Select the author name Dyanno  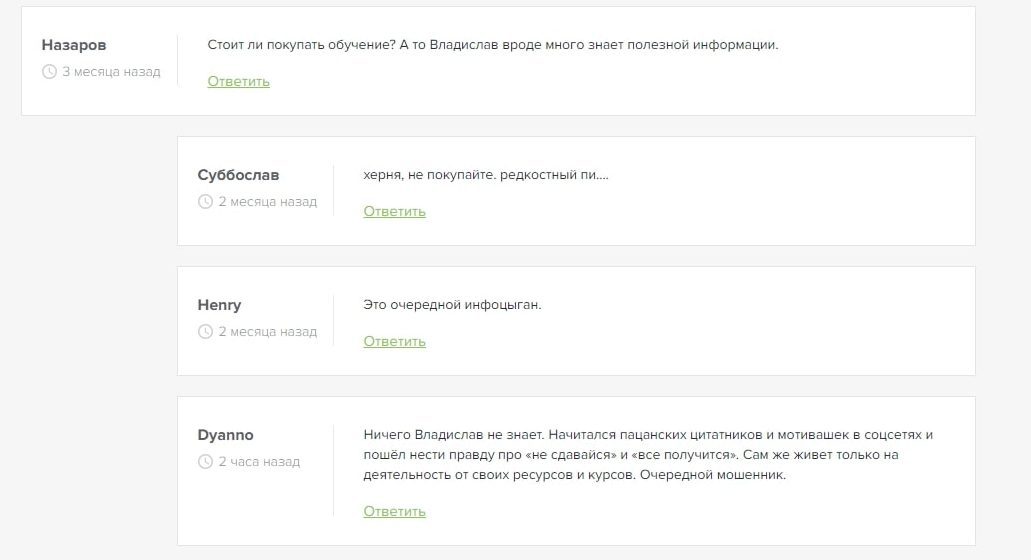(x=225, y=435)
